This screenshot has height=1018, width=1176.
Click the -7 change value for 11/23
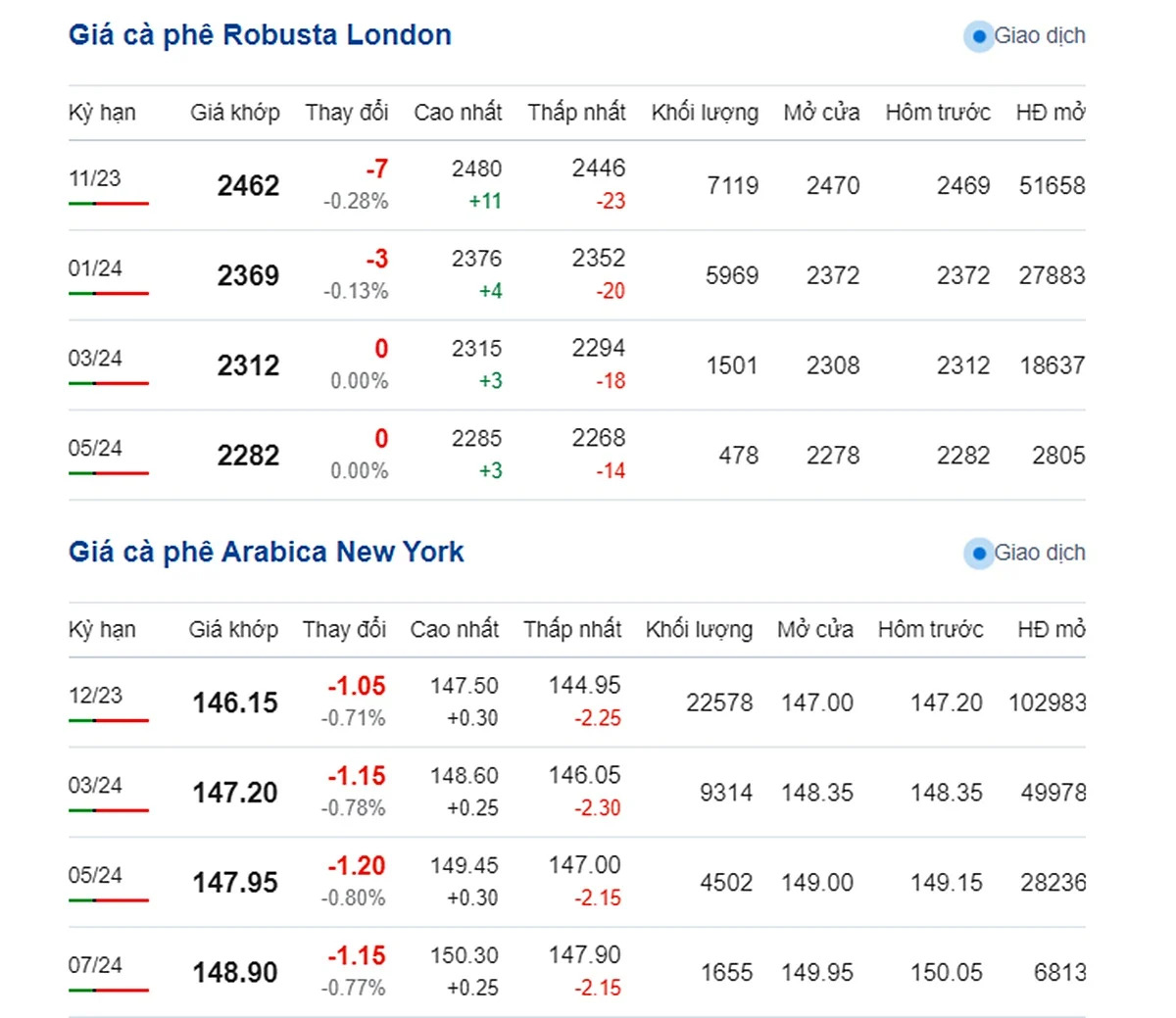tap(377, 170)
